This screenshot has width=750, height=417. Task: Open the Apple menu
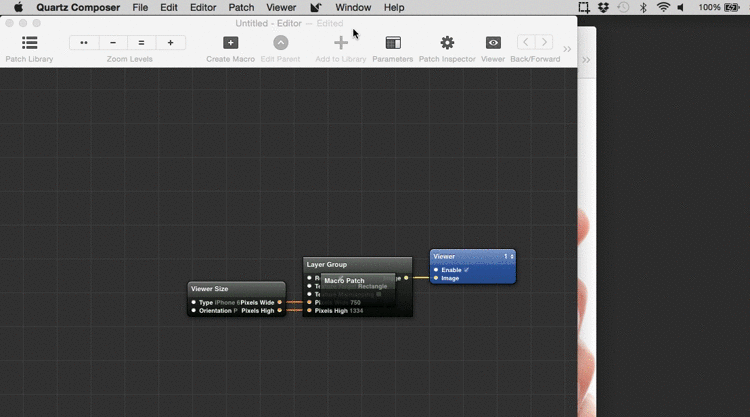pos(18,7)
